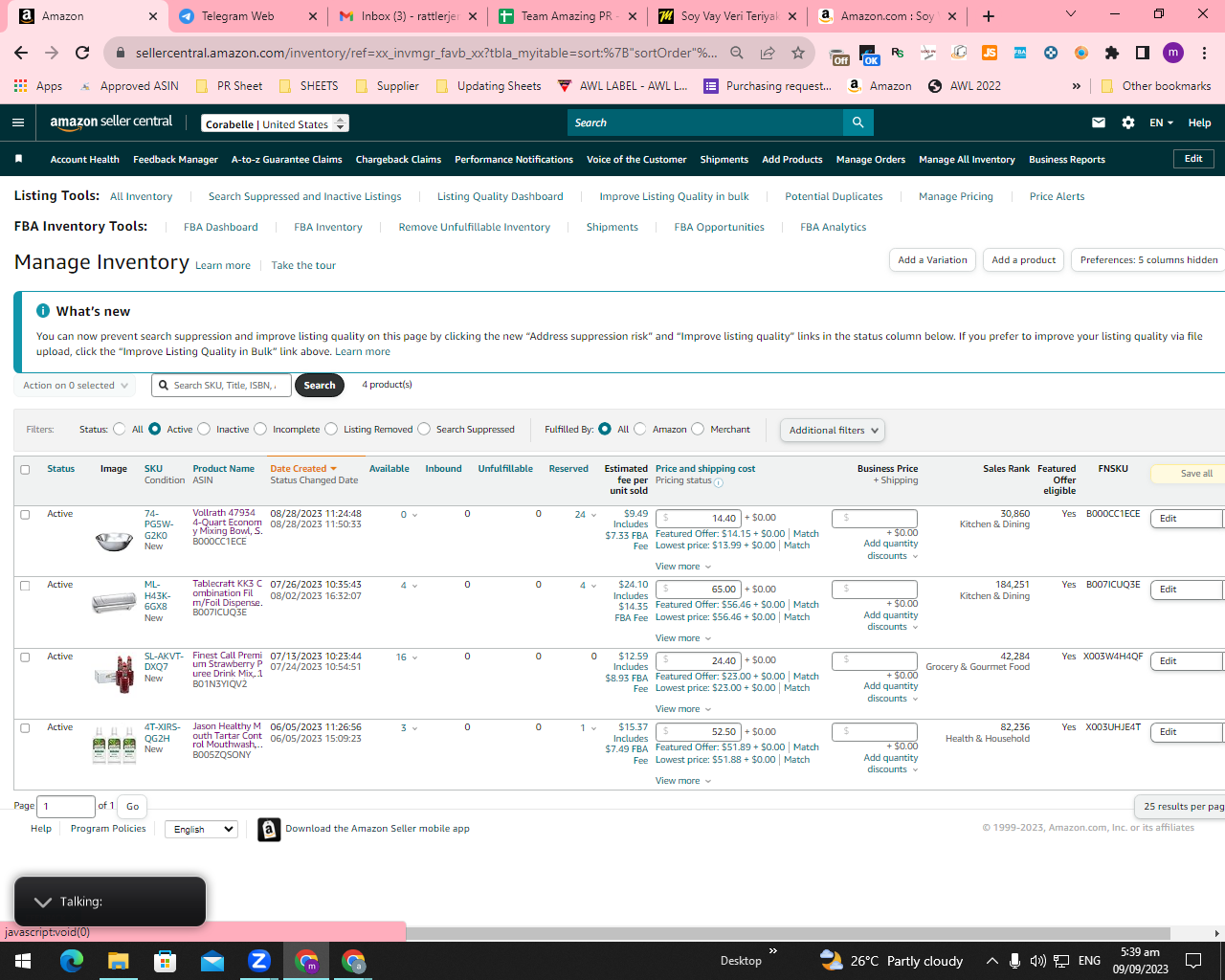Open File Explorer from the taskbar
This screenshot has width=1225, height=980.
pyautogui.click(x=118, y=961)
